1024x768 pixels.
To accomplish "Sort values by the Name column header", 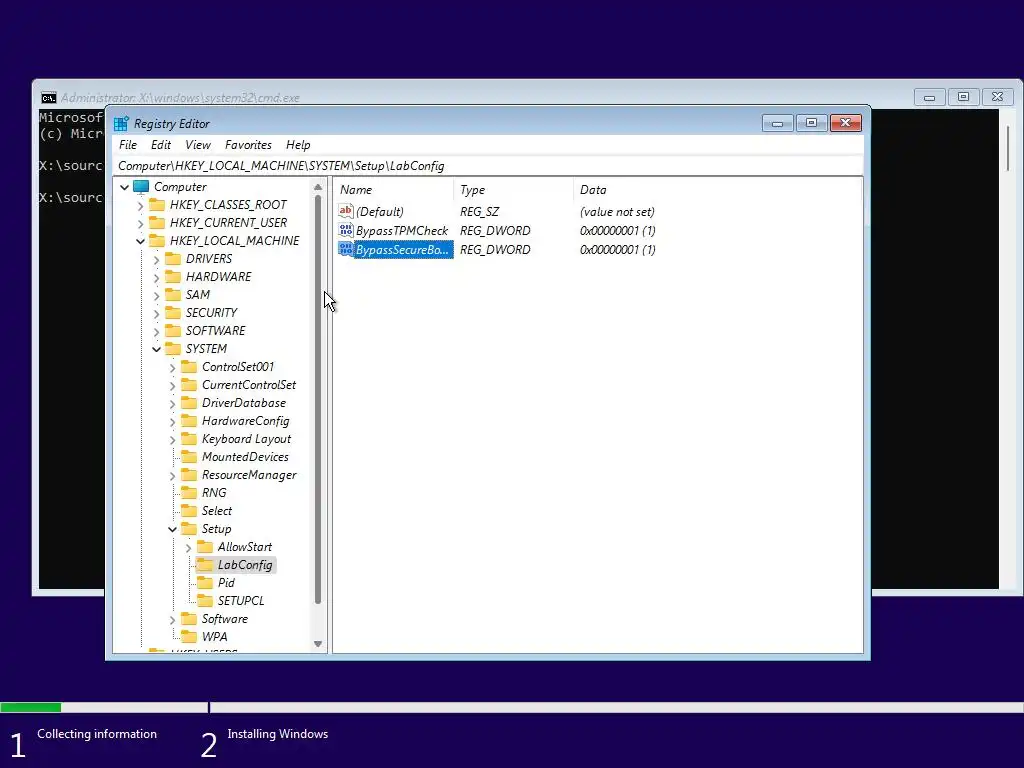I will coord(393,190).
